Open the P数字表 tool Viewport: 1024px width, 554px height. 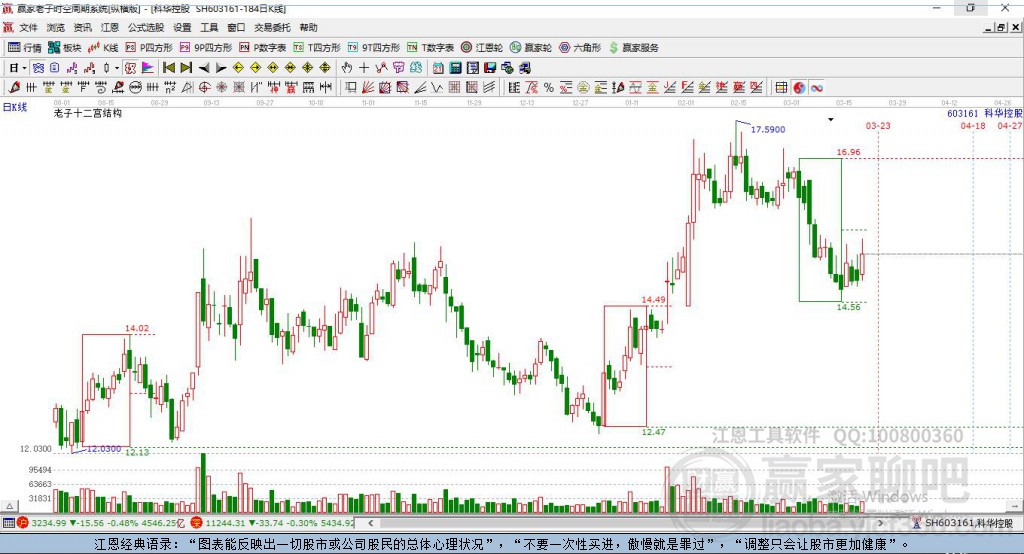tap(263, 48)
